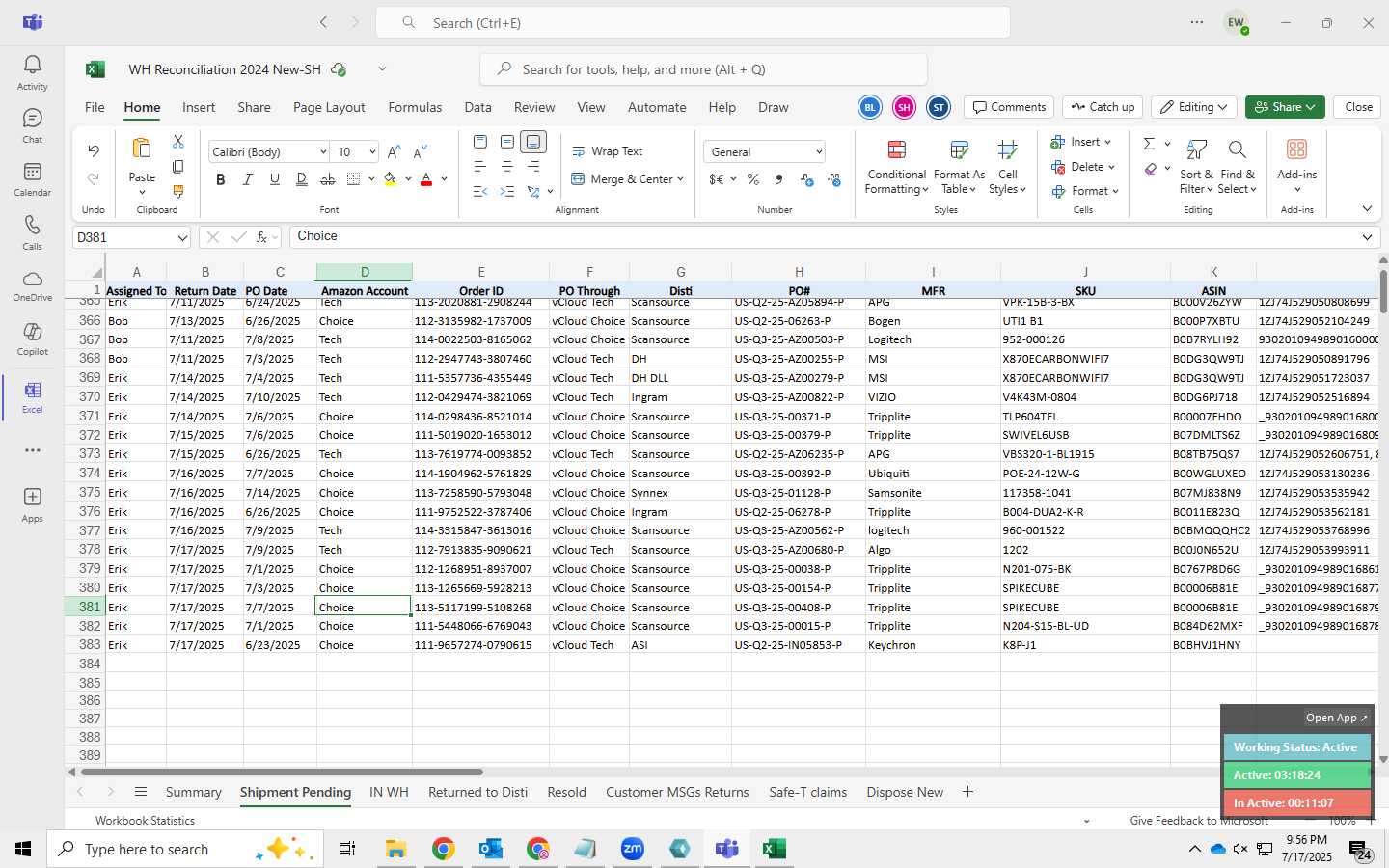Apply percent style to the cell
The width and height of the screenshot is (1389, 868).
tap(753, 179)
